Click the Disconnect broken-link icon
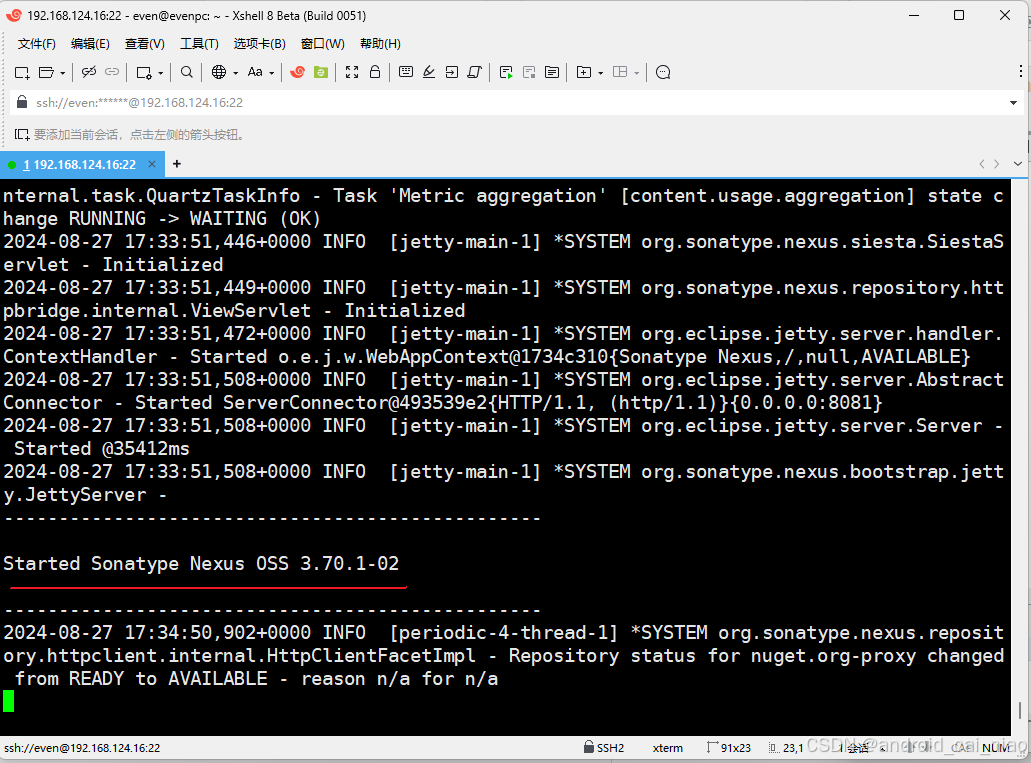This screenshot has width=1031, height=763. pos(89,72)
